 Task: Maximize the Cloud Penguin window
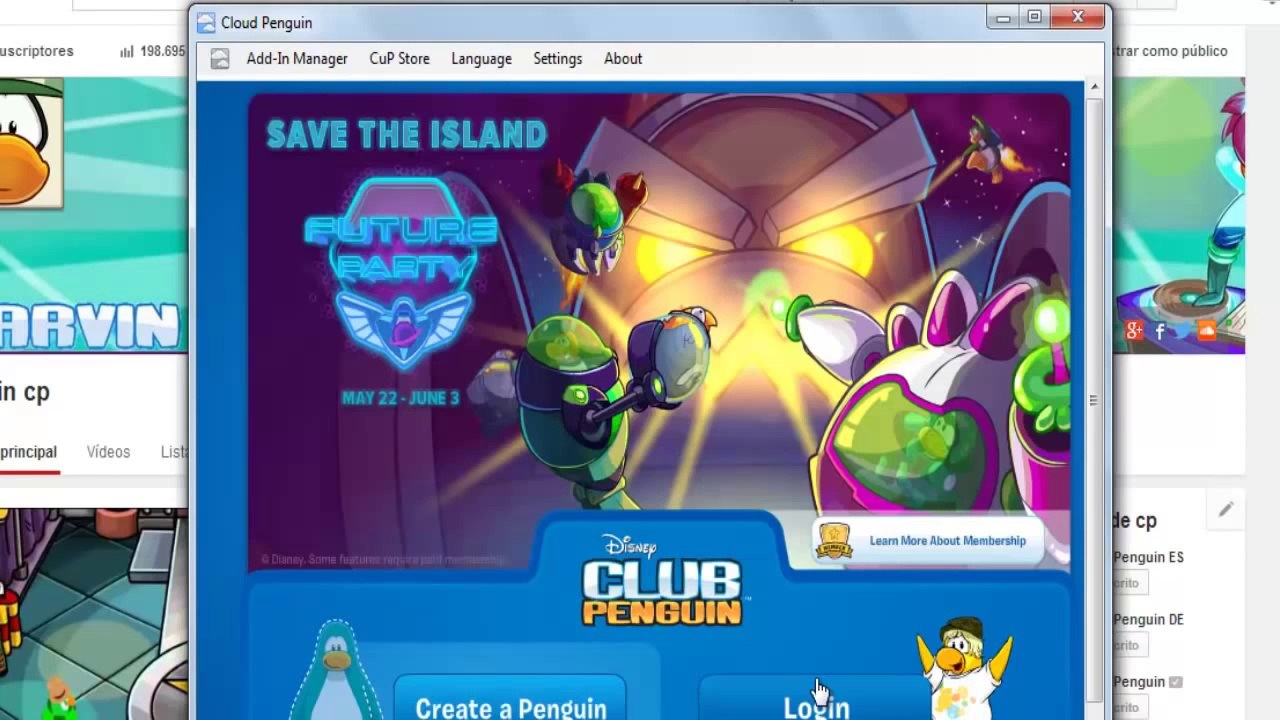pos(1035,16)
